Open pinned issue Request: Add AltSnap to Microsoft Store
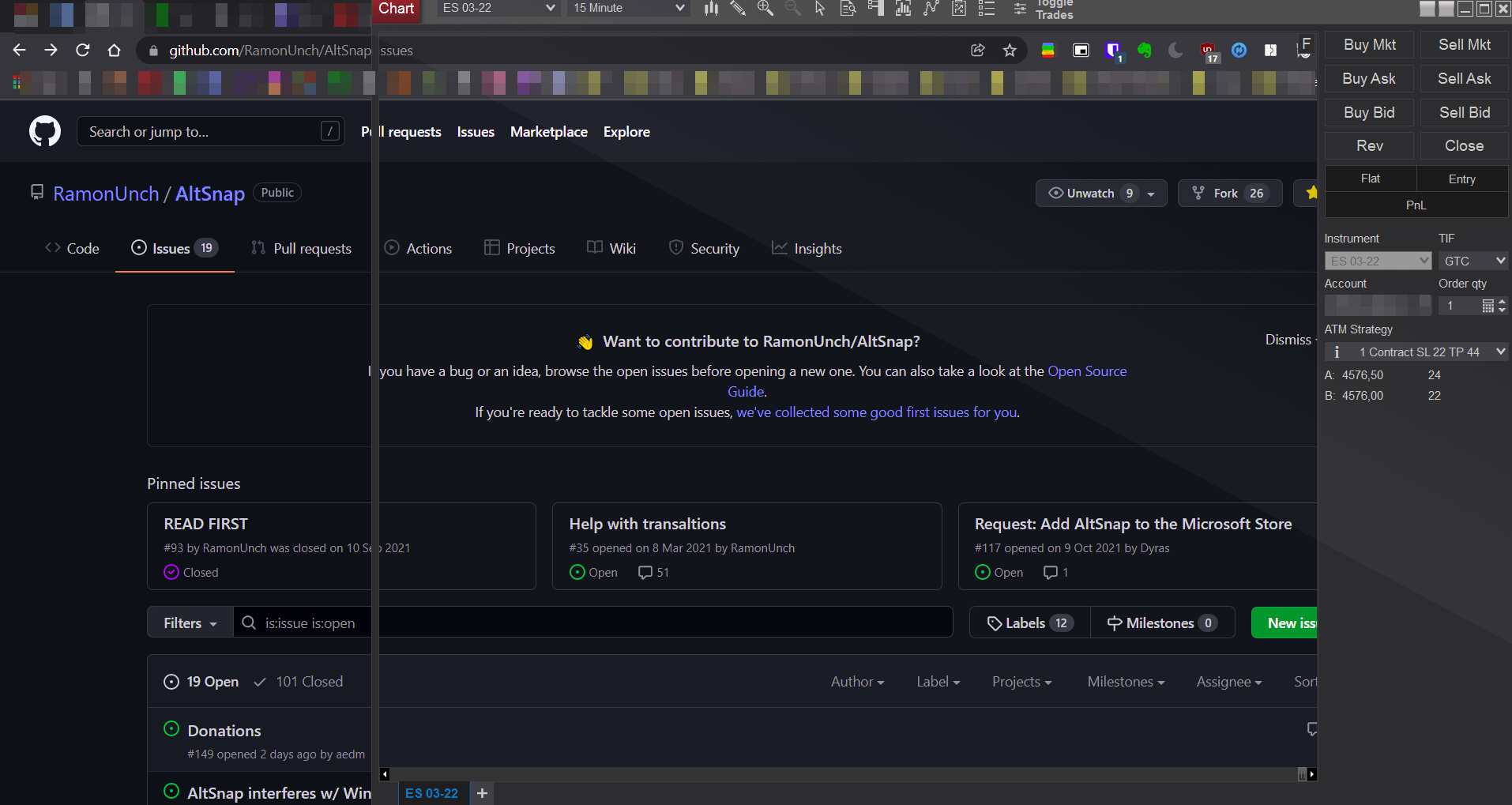 [1133, 524]
